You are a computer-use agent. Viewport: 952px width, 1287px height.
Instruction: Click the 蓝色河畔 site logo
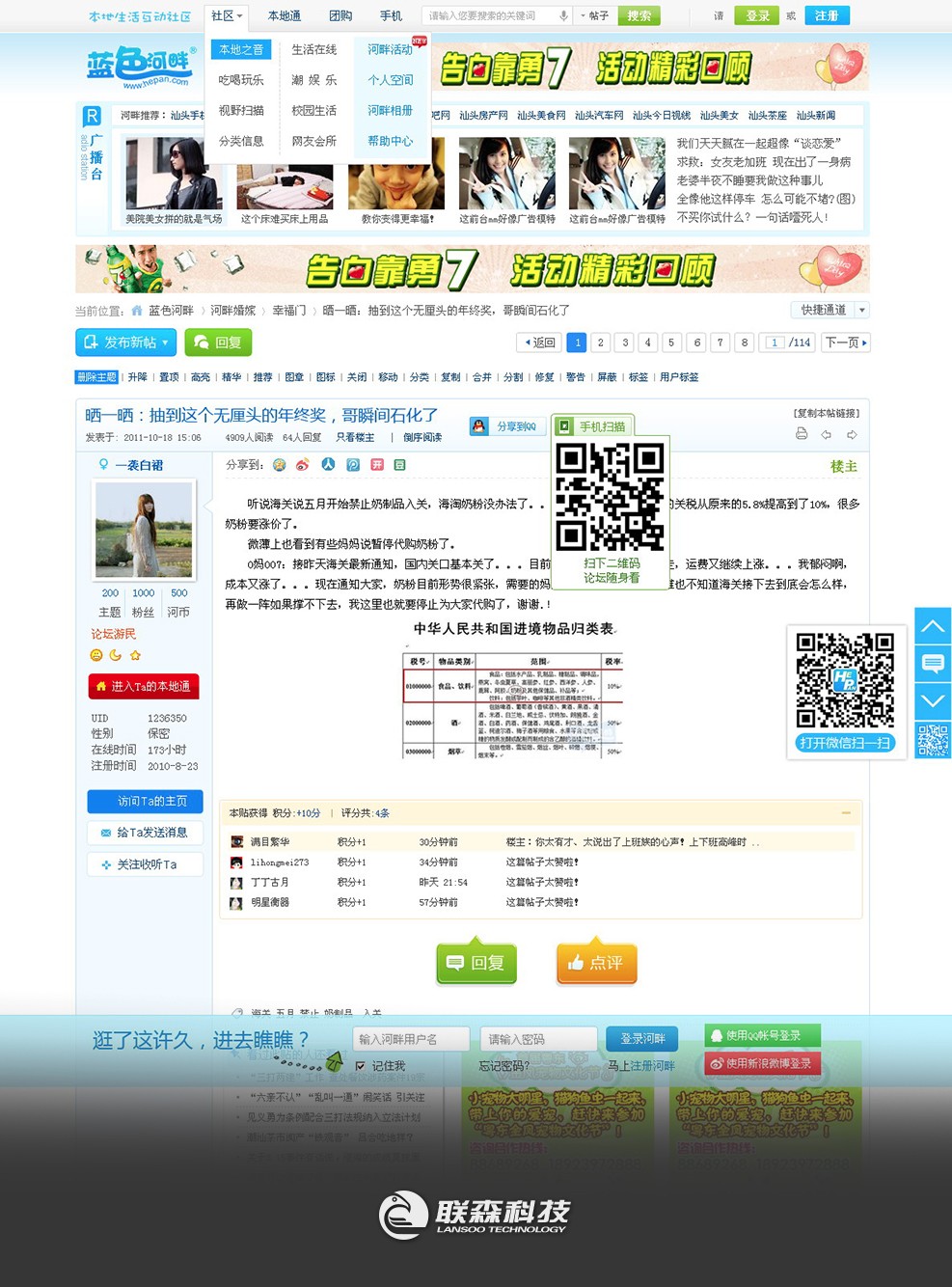tap(141, 67)
